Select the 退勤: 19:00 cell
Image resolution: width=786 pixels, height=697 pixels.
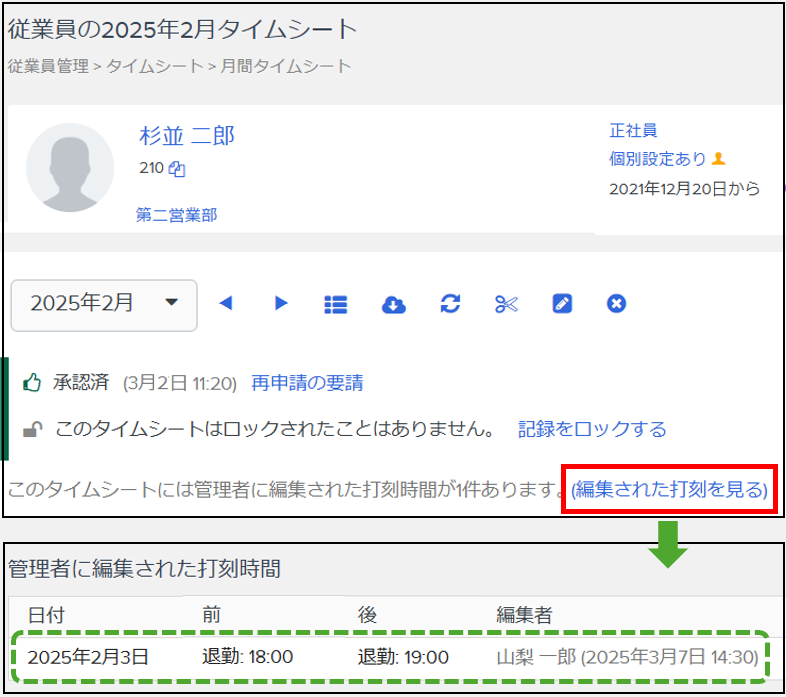tap(403, 657)
